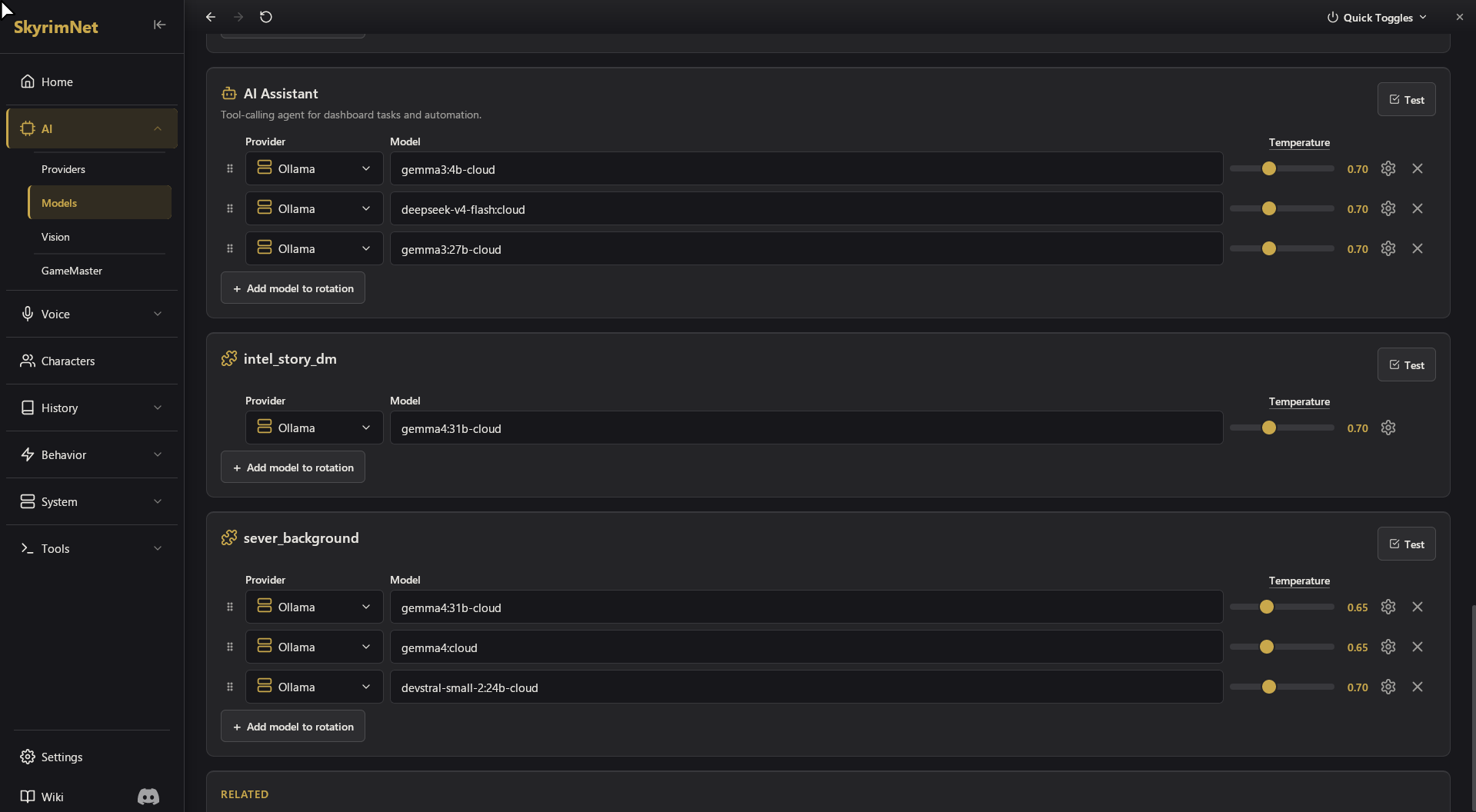Reload the page with refresh icon
The width and height of the screenshot is (1476, 812).
point(266,17)
